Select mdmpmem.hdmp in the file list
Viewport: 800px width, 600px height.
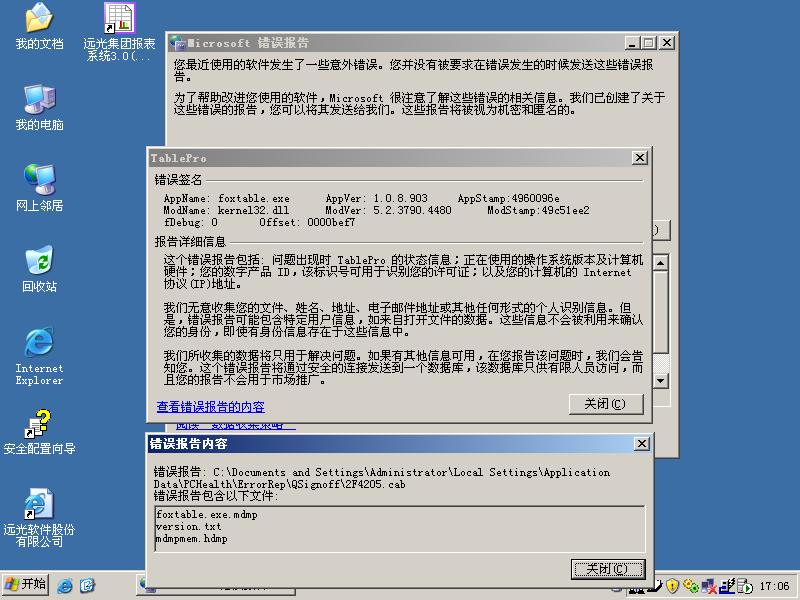point(192,539)
